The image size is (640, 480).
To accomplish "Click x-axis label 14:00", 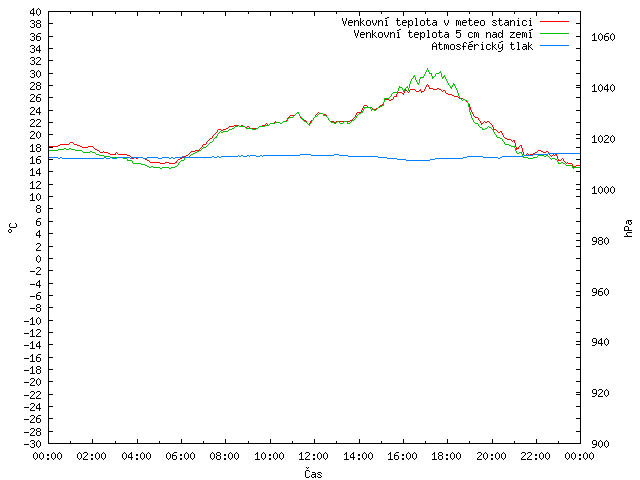I will tap(358, 456).
